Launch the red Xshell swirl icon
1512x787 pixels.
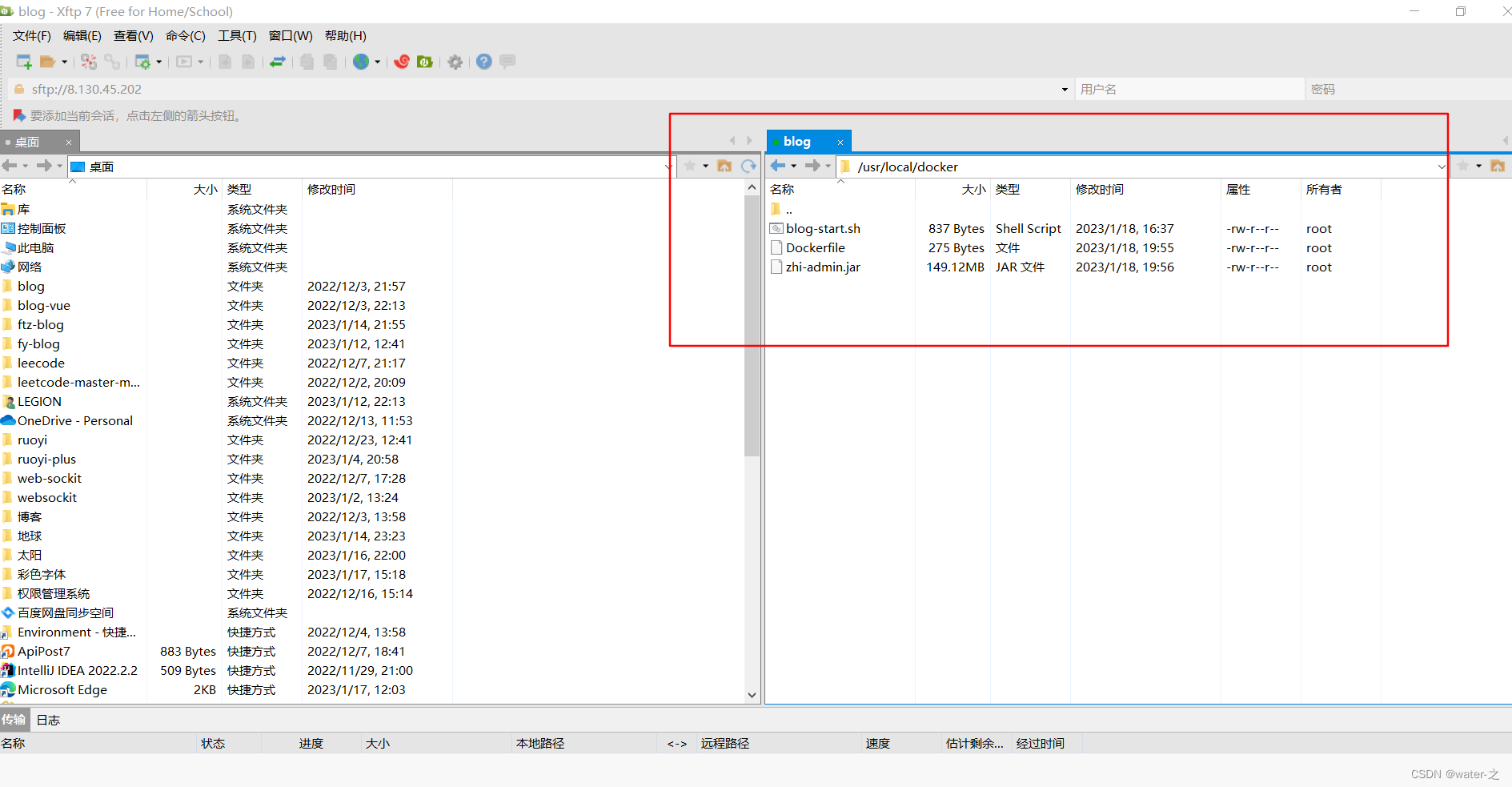(x=402, y=62)
